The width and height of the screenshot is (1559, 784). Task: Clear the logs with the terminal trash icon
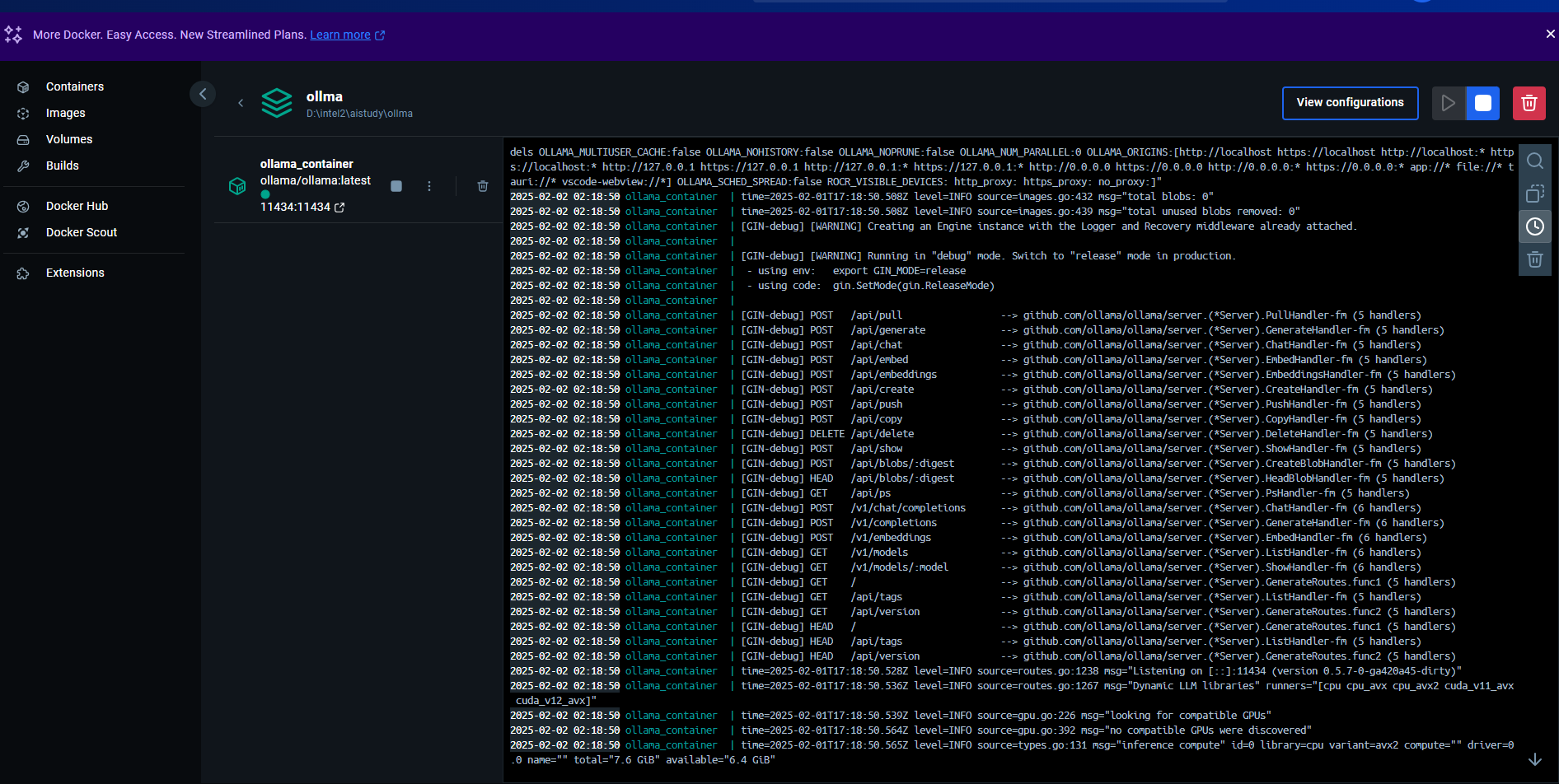pyautogui.click(x=1535, y=259)
